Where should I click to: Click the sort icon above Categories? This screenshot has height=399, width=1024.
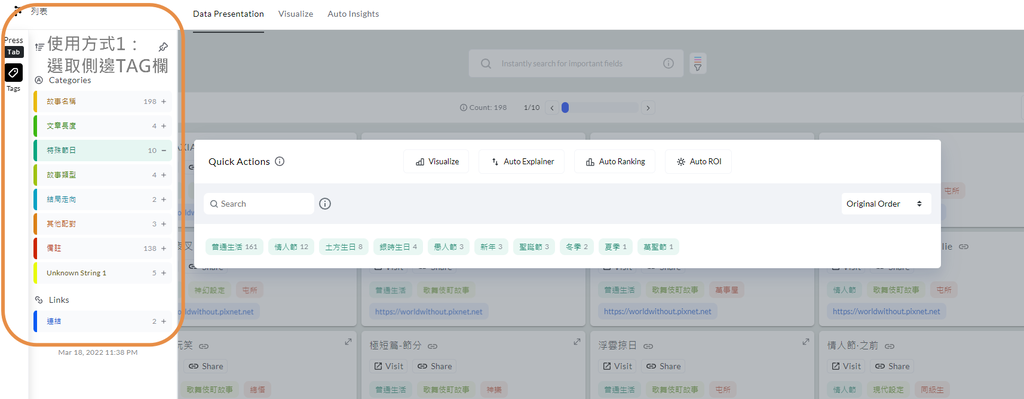click(x=39, y=47)
